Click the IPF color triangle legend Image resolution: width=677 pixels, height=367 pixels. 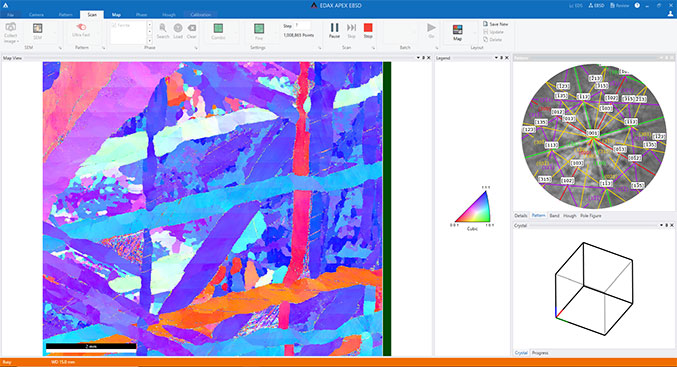[473, 207]
